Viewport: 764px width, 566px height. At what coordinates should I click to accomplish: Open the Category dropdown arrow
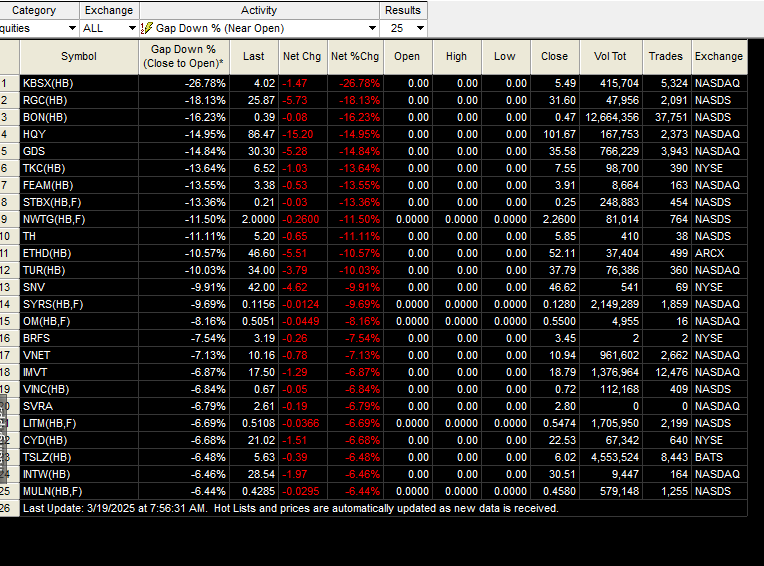pos(72,28)
